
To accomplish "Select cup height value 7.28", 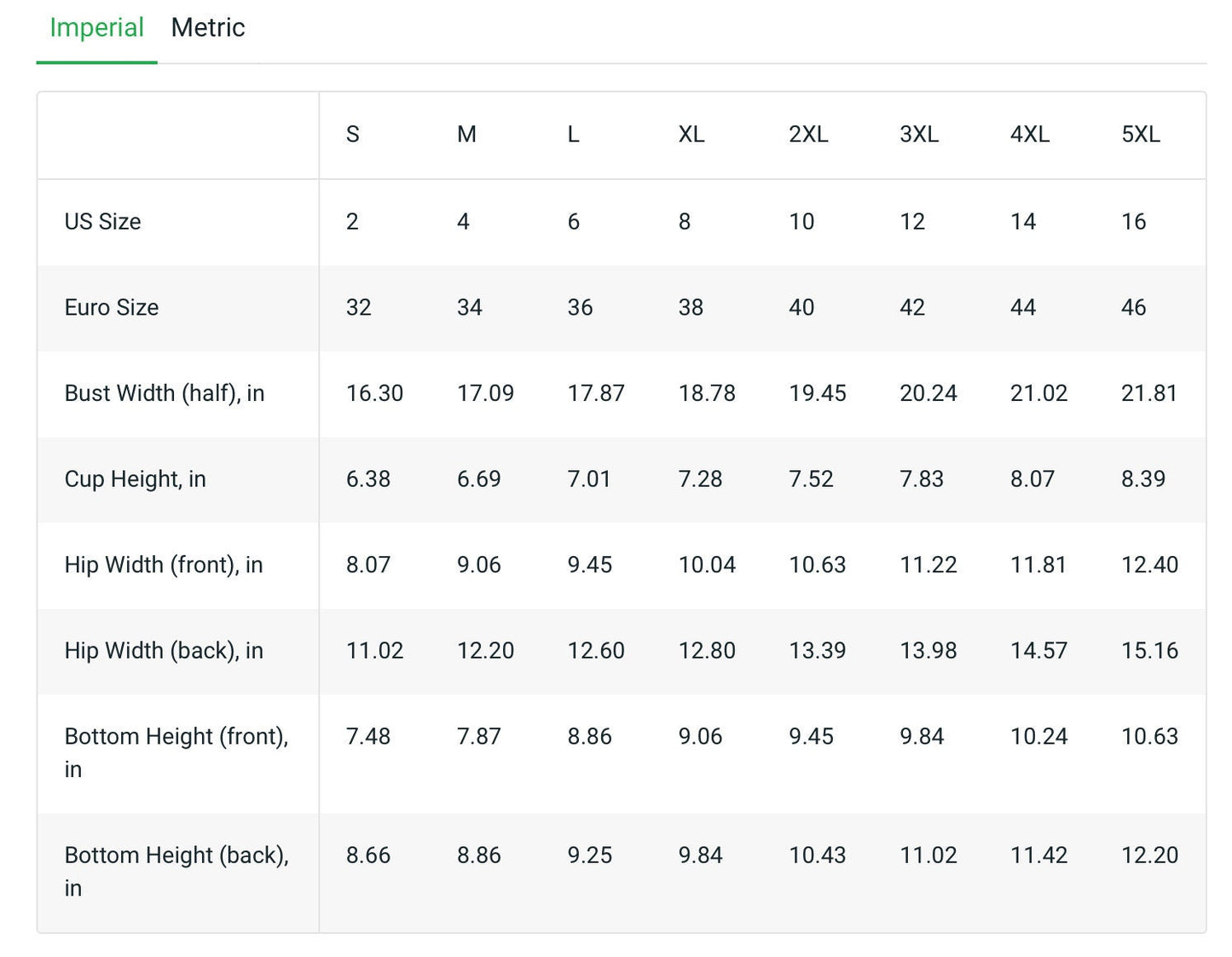I will (x=699, y=479).
